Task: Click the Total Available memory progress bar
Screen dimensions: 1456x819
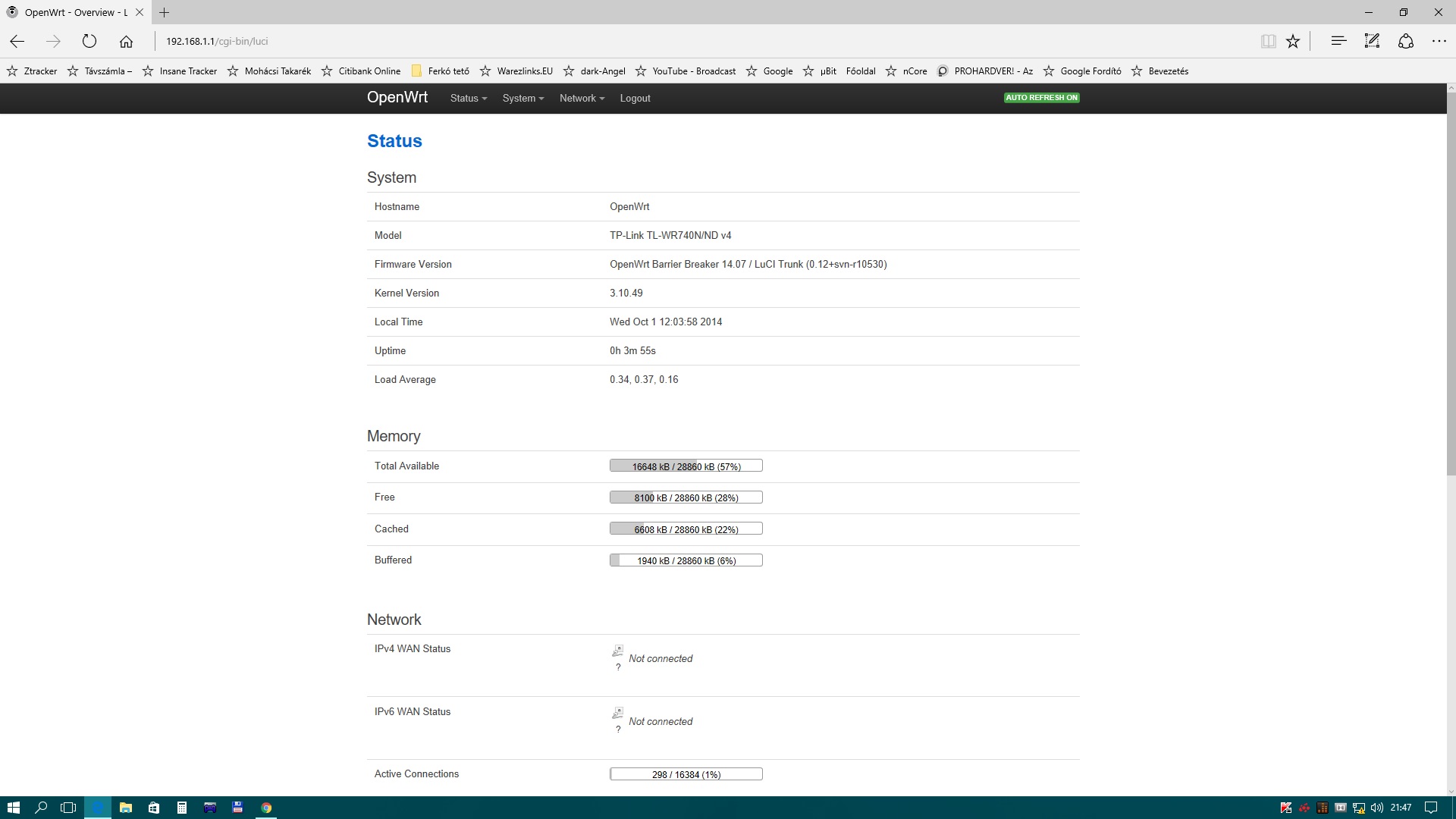Action: (x=686, y=466)
